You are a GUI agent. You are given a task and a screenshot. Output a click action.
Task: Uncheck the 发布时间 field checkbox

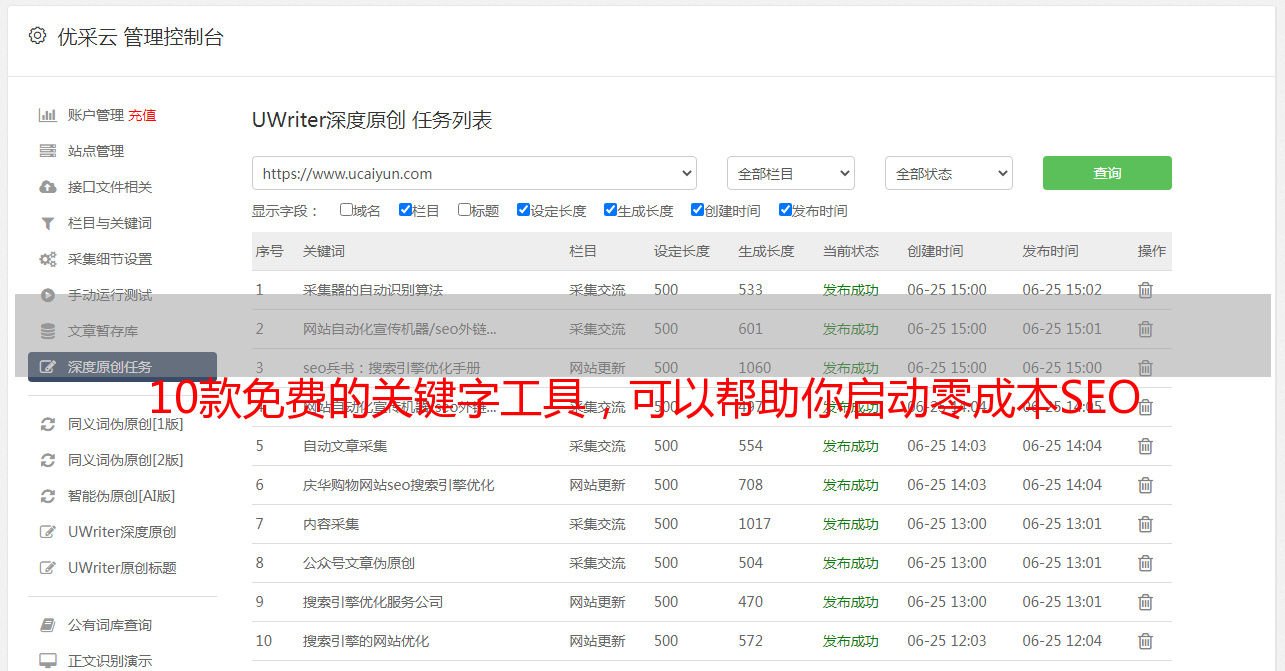(785, 210)
